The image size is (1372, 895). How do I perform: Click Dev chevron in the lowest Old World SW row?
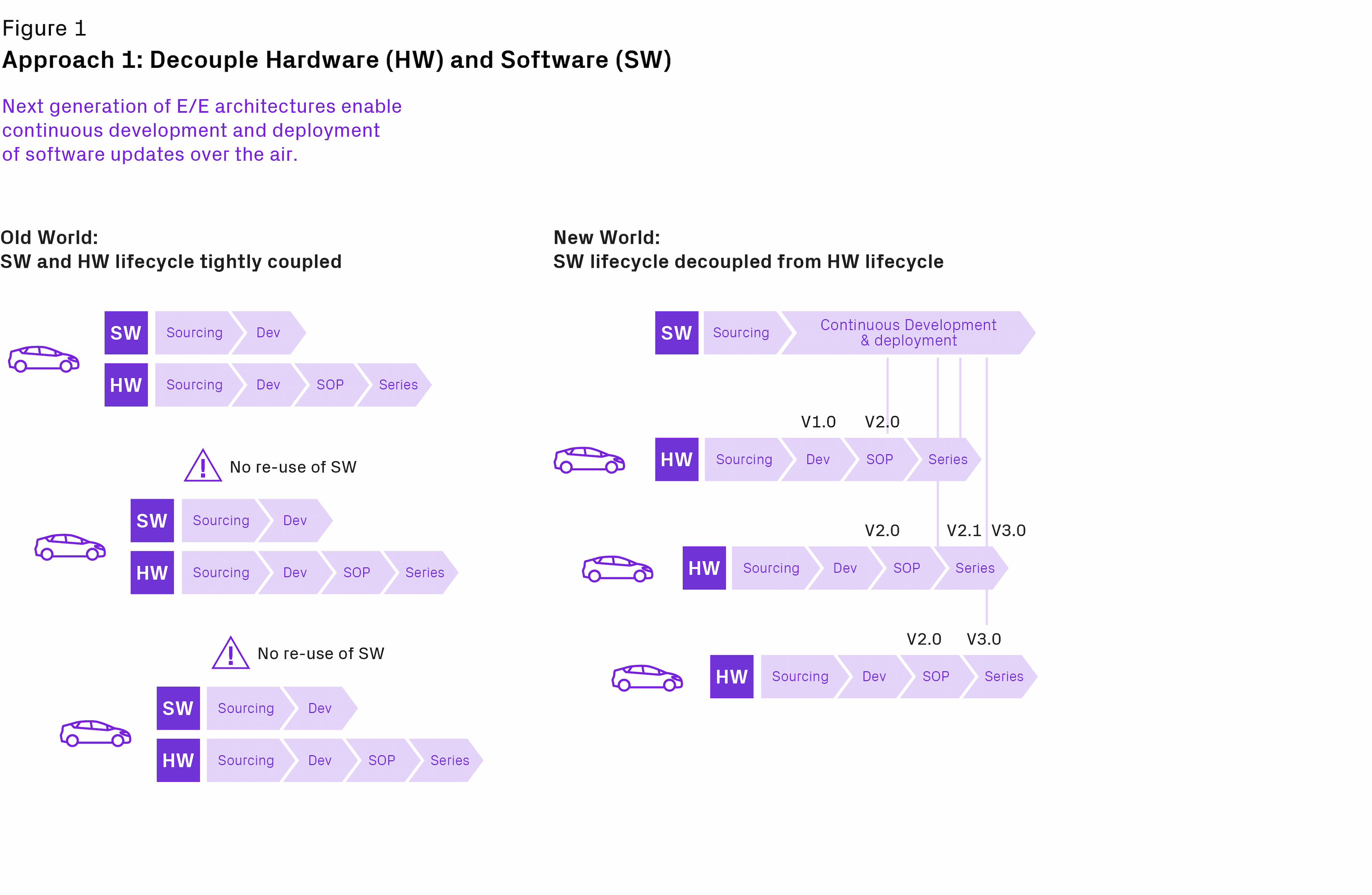(x=320, y=708)
